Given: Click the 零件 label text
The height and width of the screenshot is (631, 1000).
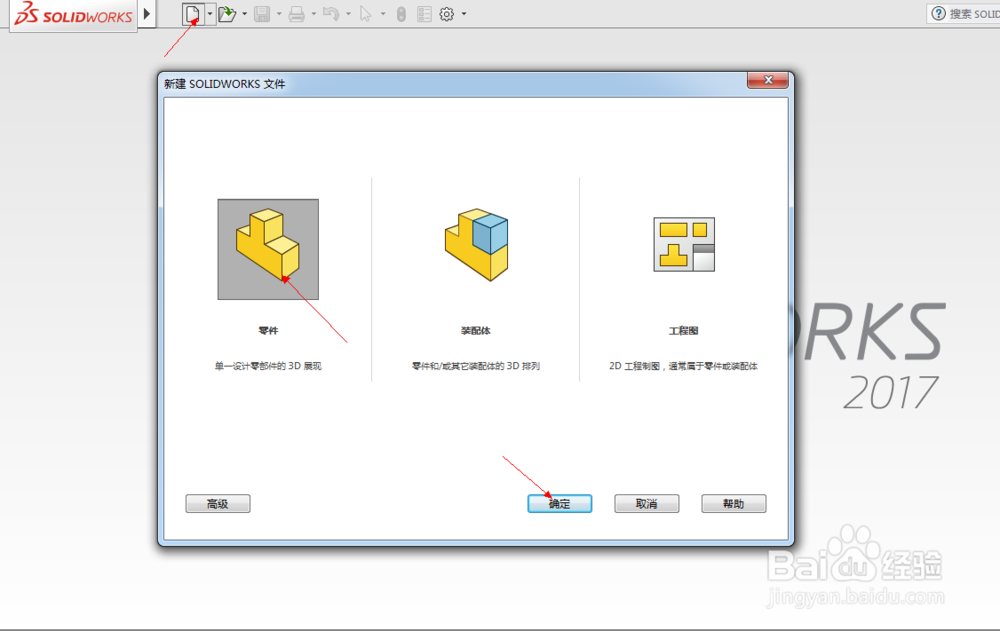Looking at the screenshot, I should click(268, 330).
